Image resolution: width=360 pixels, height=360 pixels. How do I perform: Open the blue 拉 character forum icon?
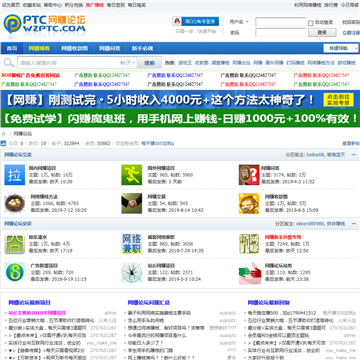click(x=15, y=175)
